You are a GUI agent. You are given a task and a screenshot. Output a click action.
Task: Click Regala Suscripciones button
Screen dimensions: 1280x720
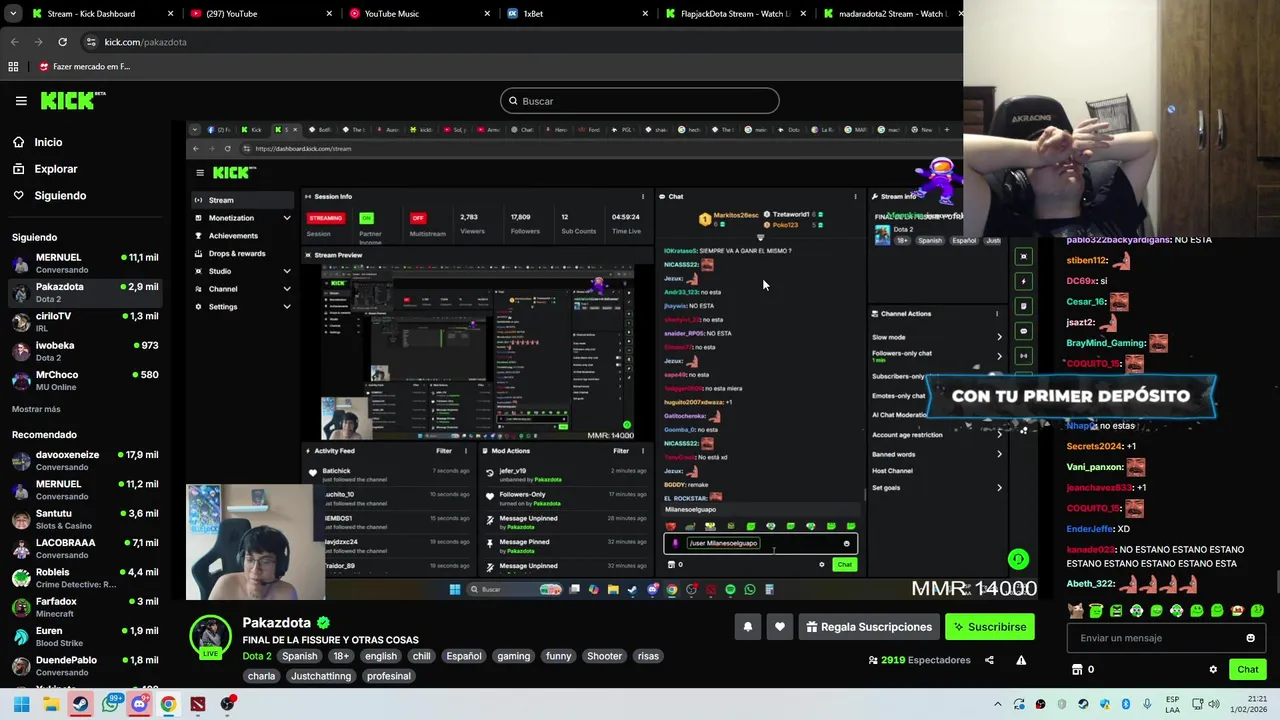(x=868, y=627)
